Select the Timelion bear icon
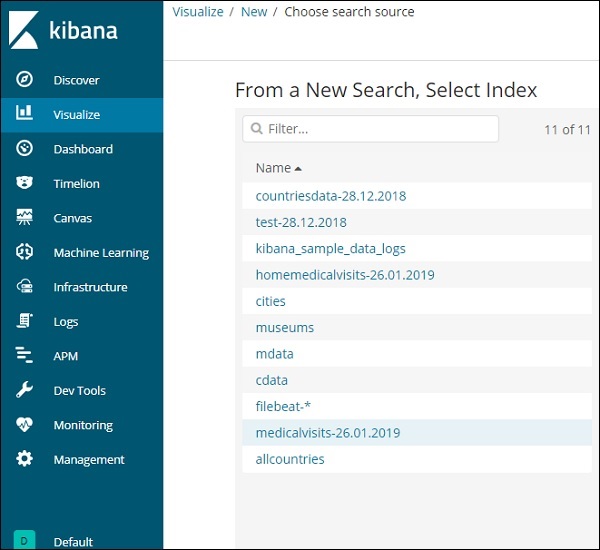 click(x=25, y=184)
